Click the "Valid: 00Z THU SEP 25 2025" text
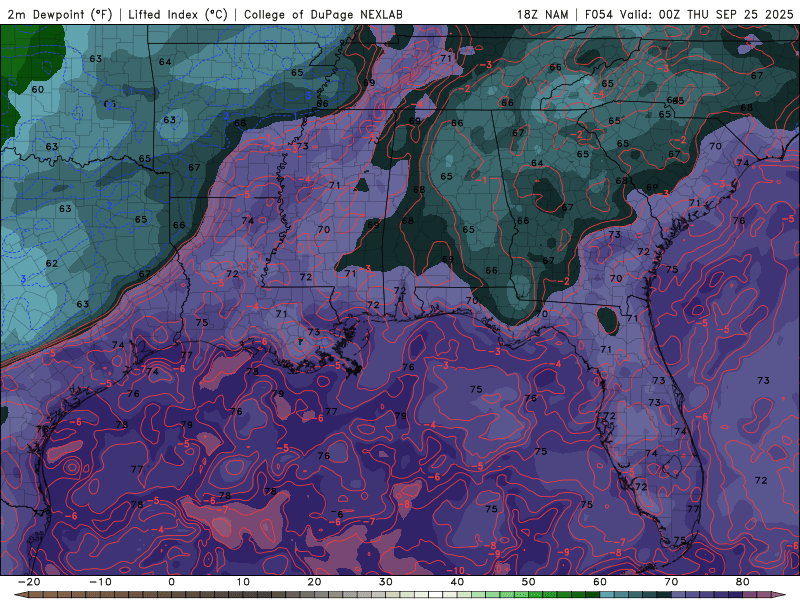The image size is (800, 600). (x=706, y=15)
